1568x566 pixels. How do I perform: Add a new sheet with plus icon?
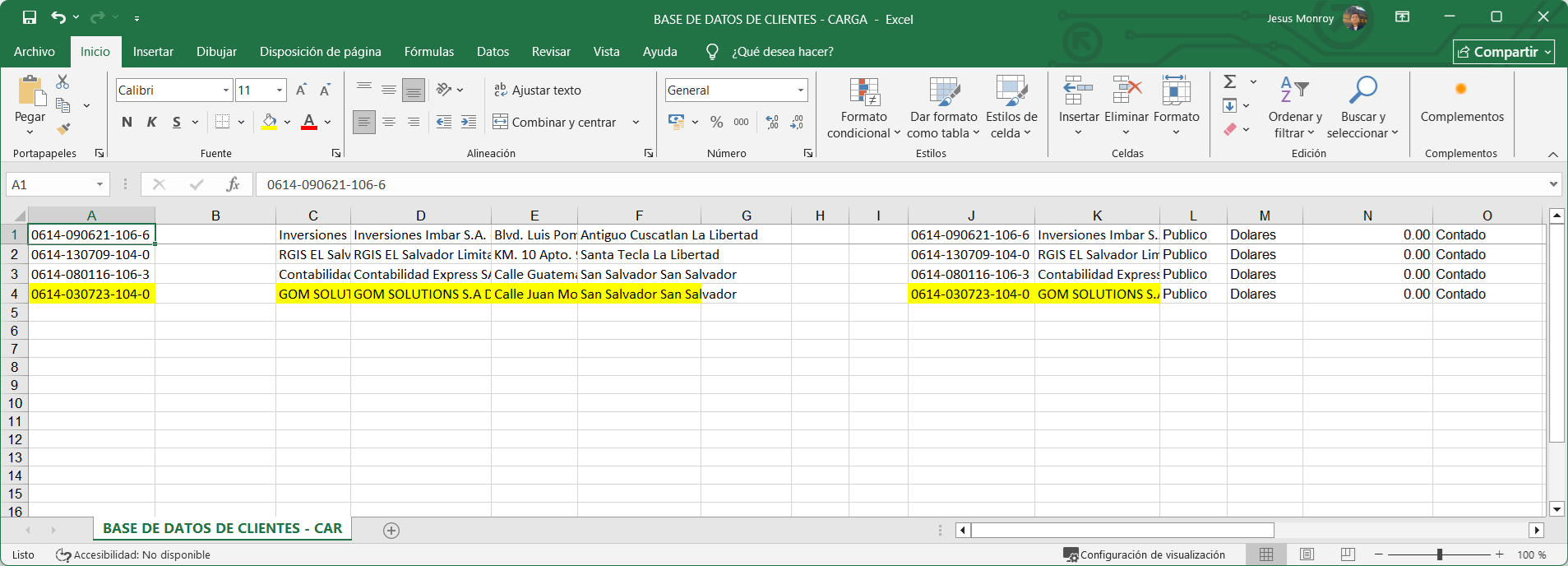point(391,531)
